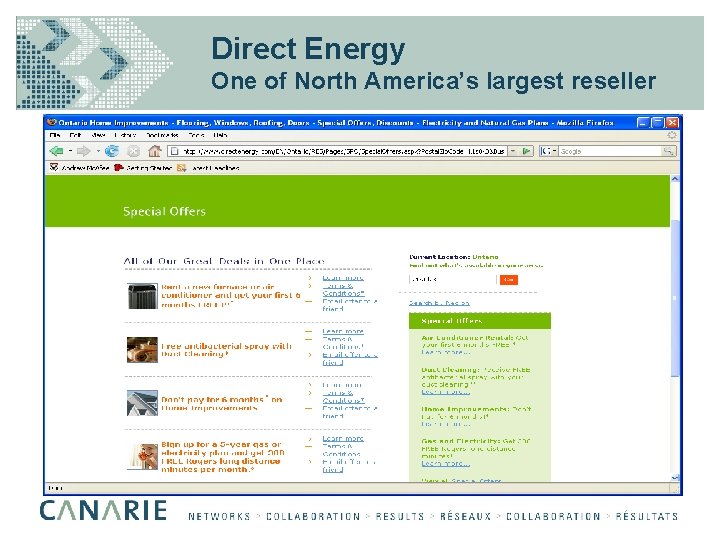Open the File menu
Image resolution: width=720 pixels, height=540 pixels.
55,135
